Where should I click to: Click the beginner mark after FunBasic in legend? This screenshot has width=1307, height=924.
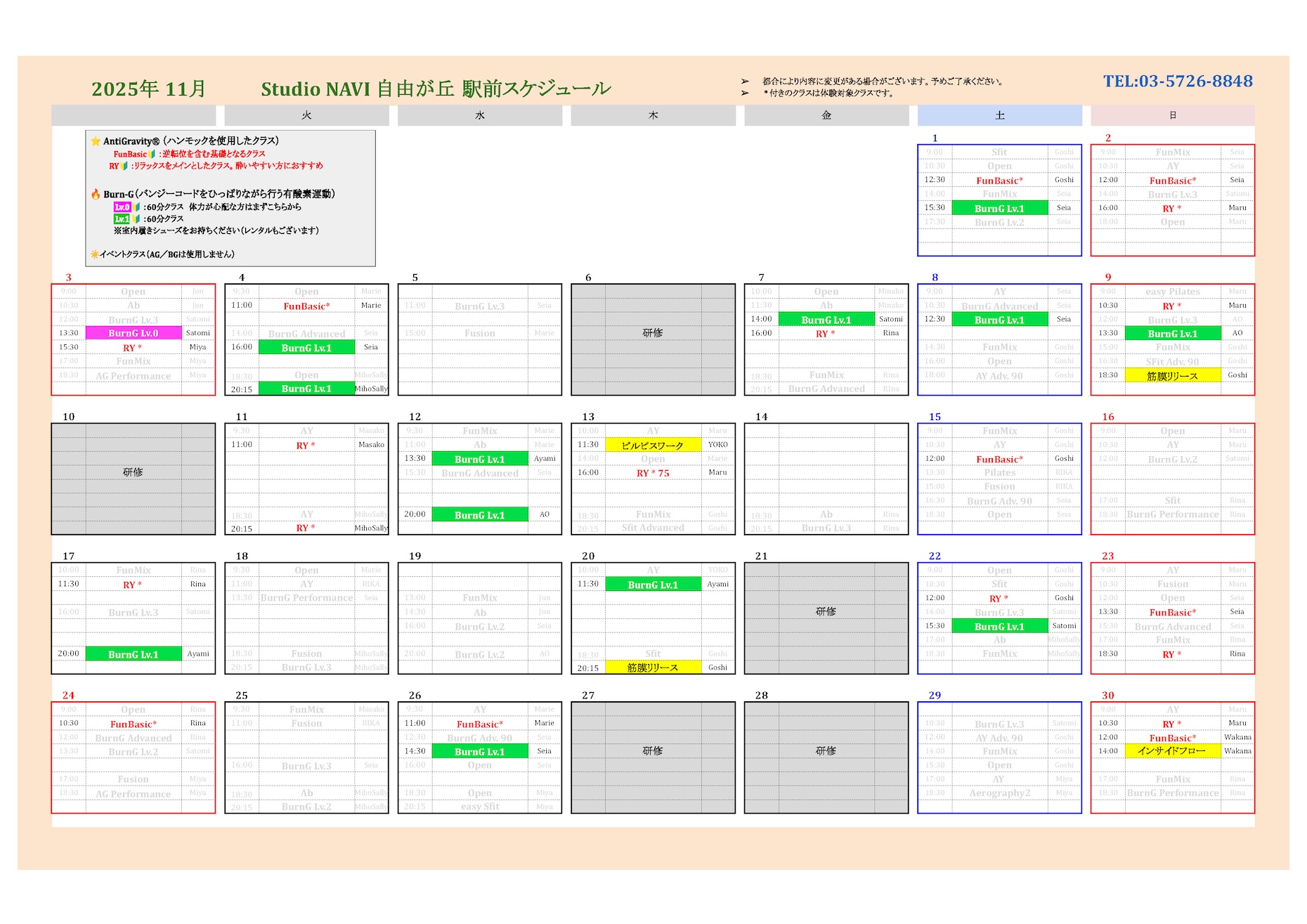(x=152, y=154)
